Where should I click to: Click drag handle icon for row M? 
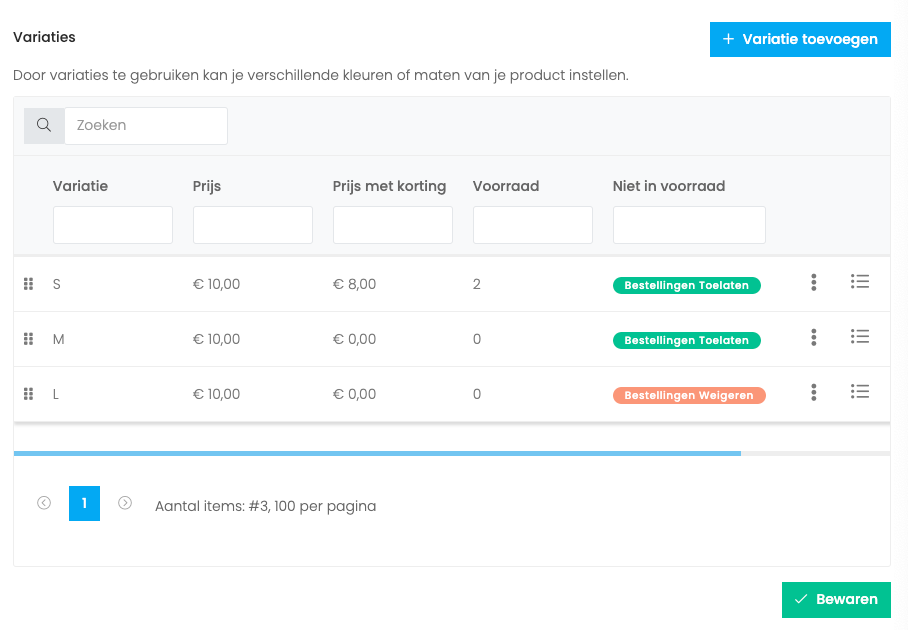[x=28, y=339]
